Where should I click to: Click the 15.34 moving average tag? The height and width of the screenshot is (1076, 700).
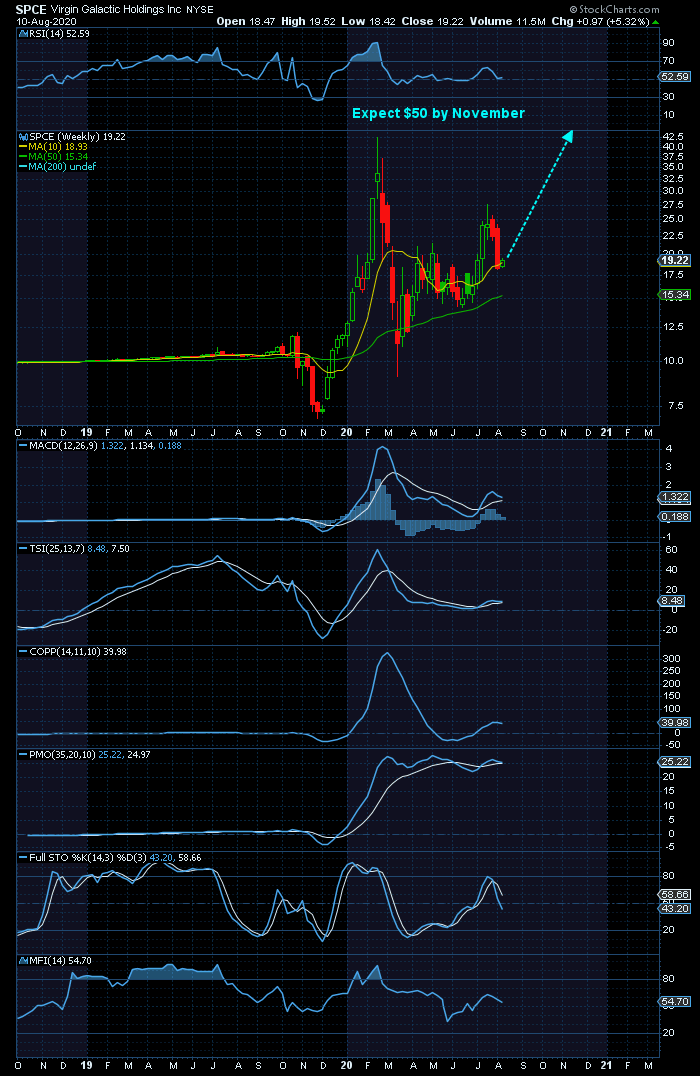(675, 294)
